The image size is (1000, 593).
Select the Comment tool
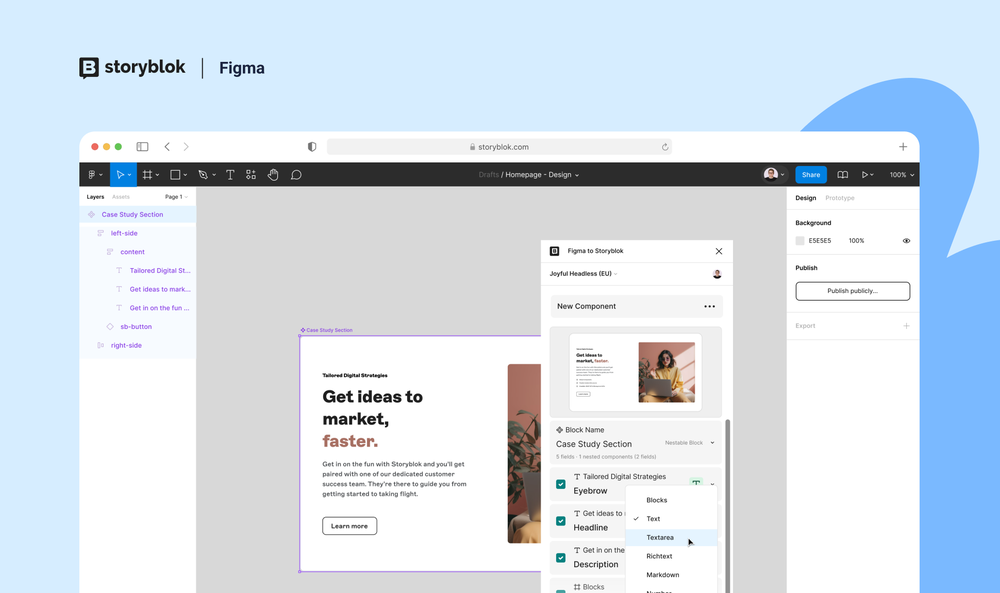pyautogui.click(x=296, y=175)
